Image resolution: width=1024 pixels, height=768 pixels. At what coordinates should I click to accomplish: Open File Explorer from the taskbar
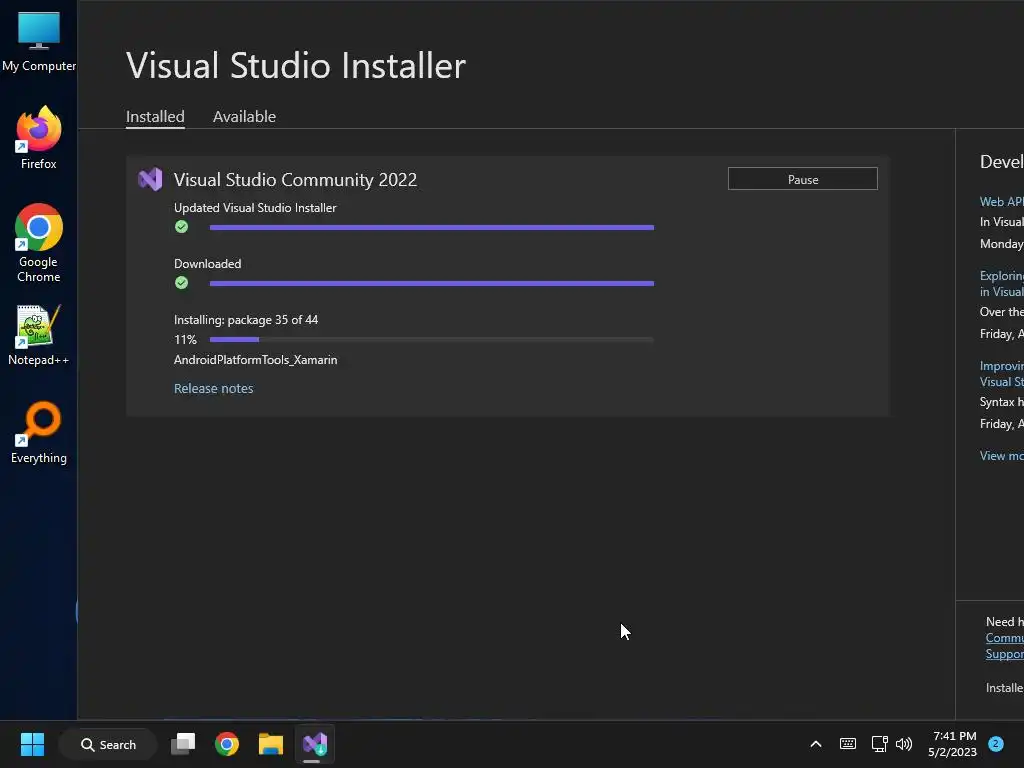click(270, 744)
